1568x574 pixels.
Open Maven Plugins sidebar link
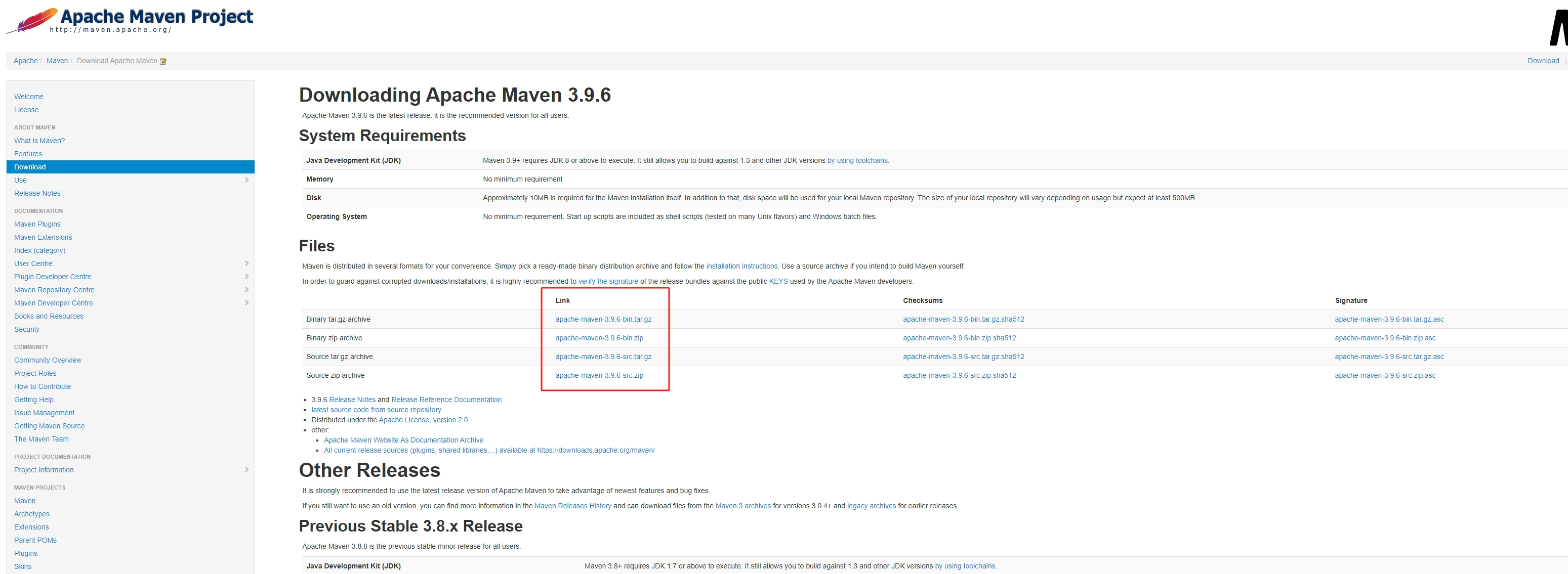(37, 225)
